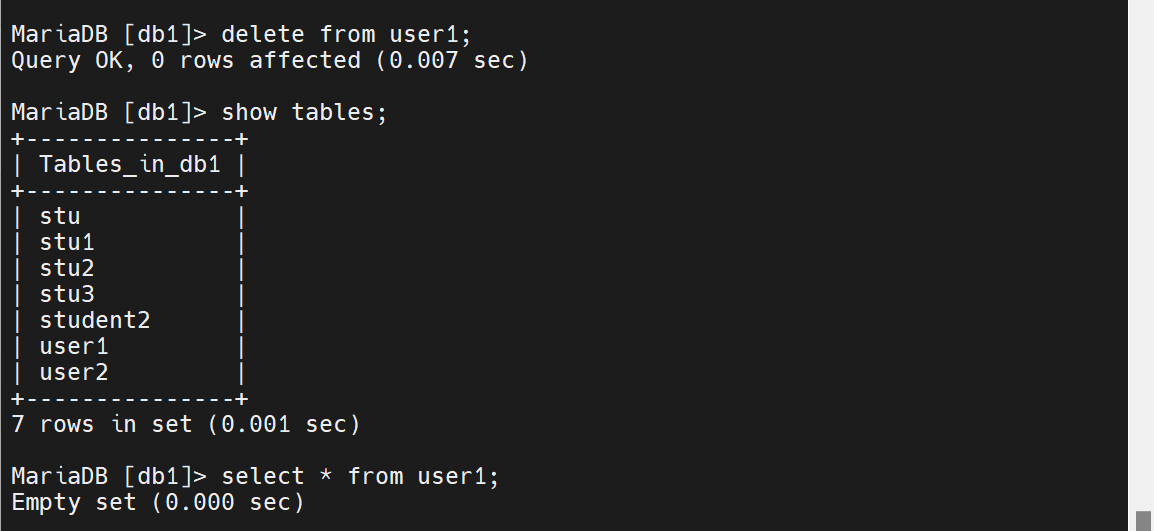Image resolution: width=1154 pixels, height=531 pixels.
Task: Click the 'Tables_in_db1' column header
Action: [130, 164]
